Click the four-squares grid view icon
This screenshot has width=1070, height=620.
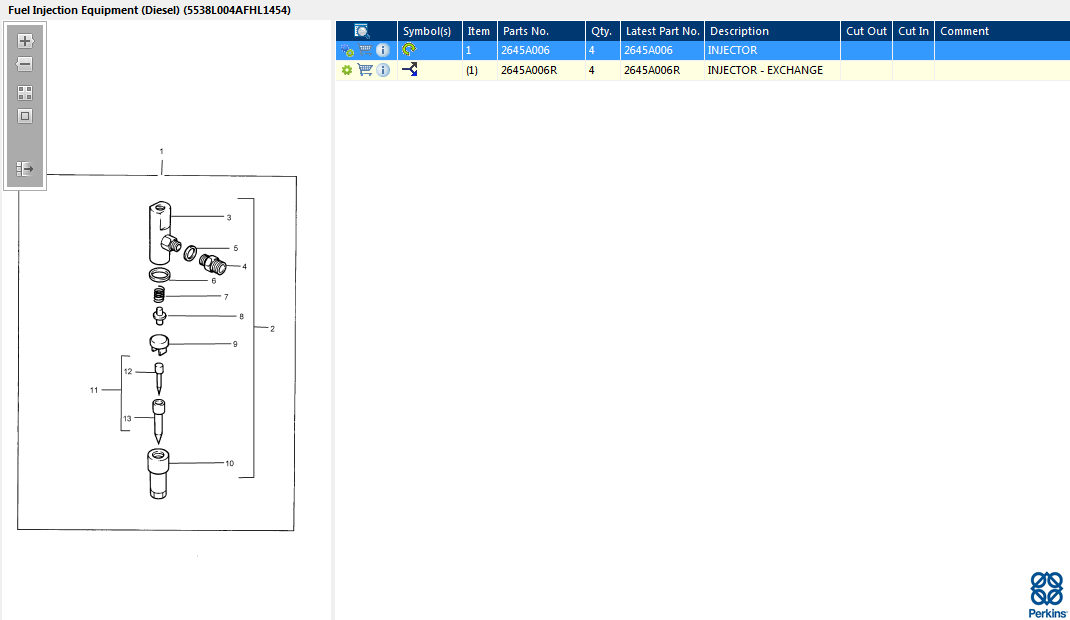coord(25,93)
